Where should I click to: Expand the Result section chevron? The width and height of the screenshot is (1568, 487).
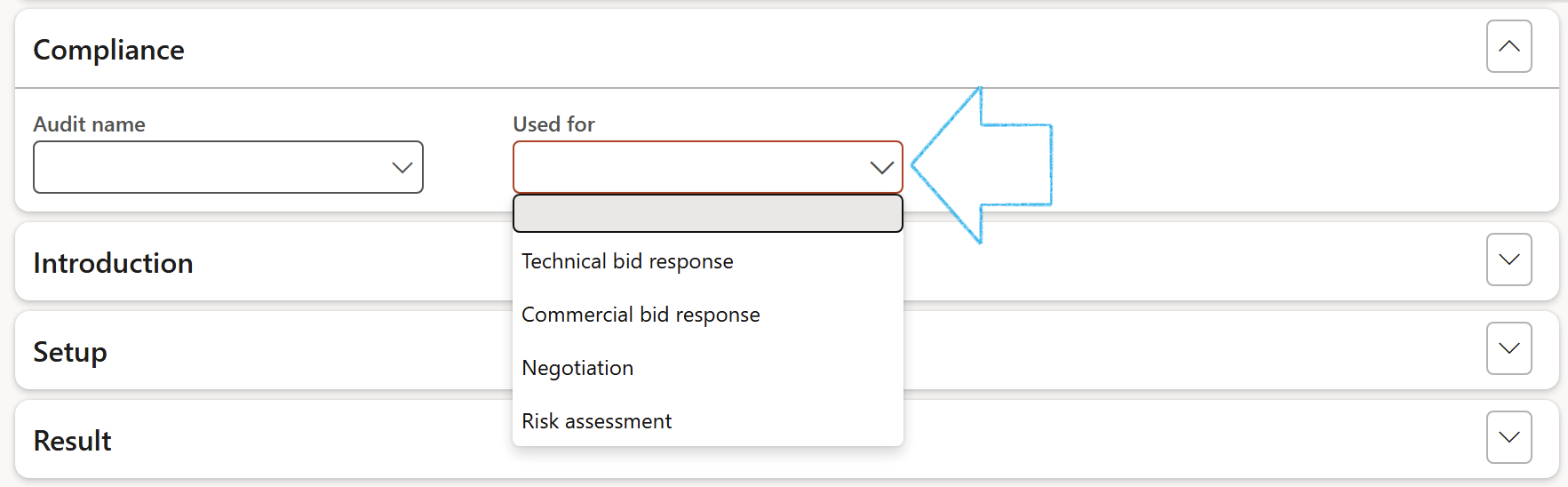pos(1508,437)
